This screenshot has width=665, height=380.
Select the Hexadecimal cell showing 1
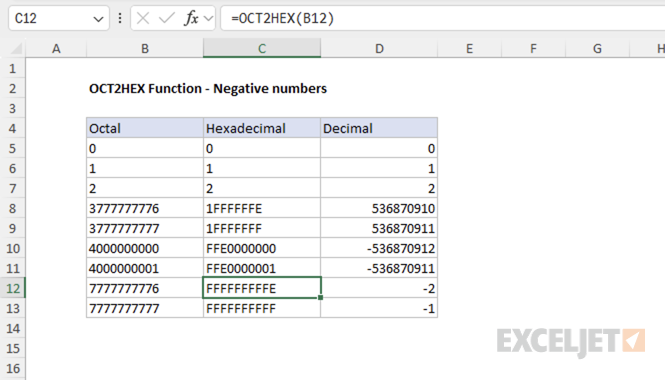tap(262, 168)
